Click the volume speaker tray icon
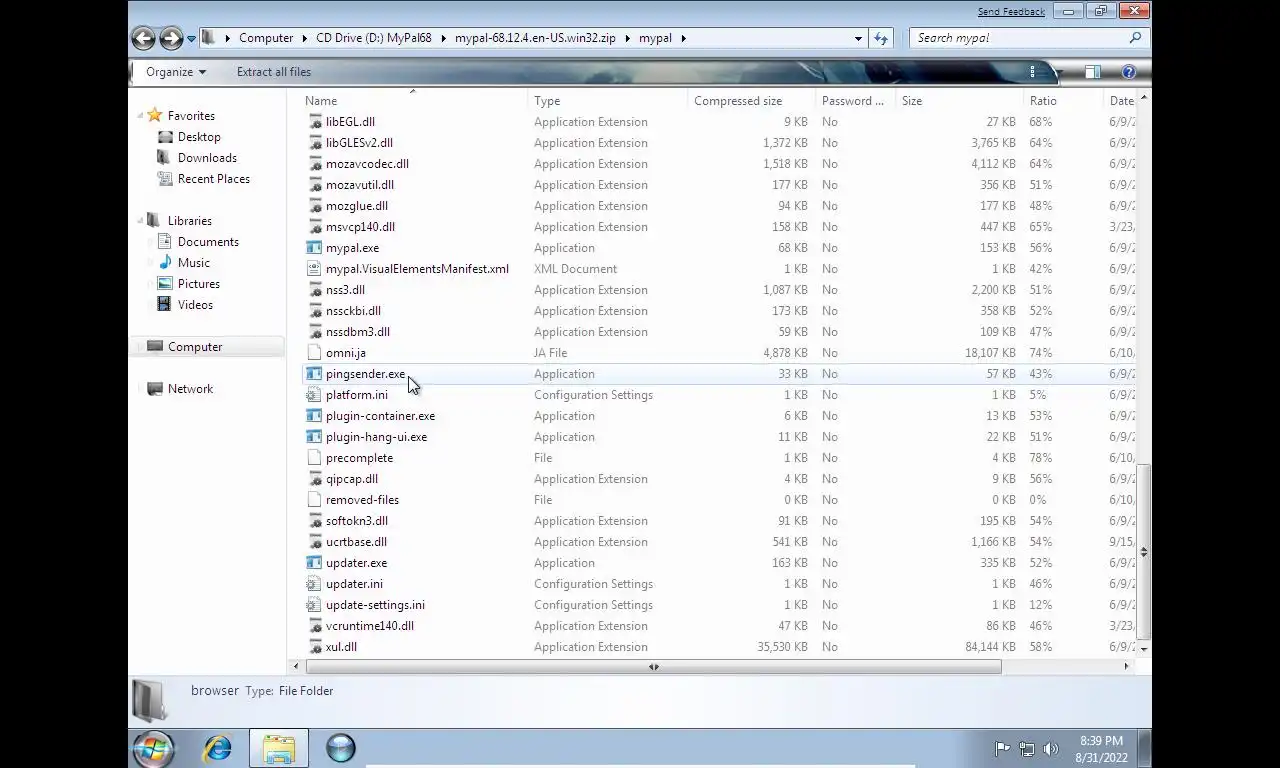 pos(1051,749)
